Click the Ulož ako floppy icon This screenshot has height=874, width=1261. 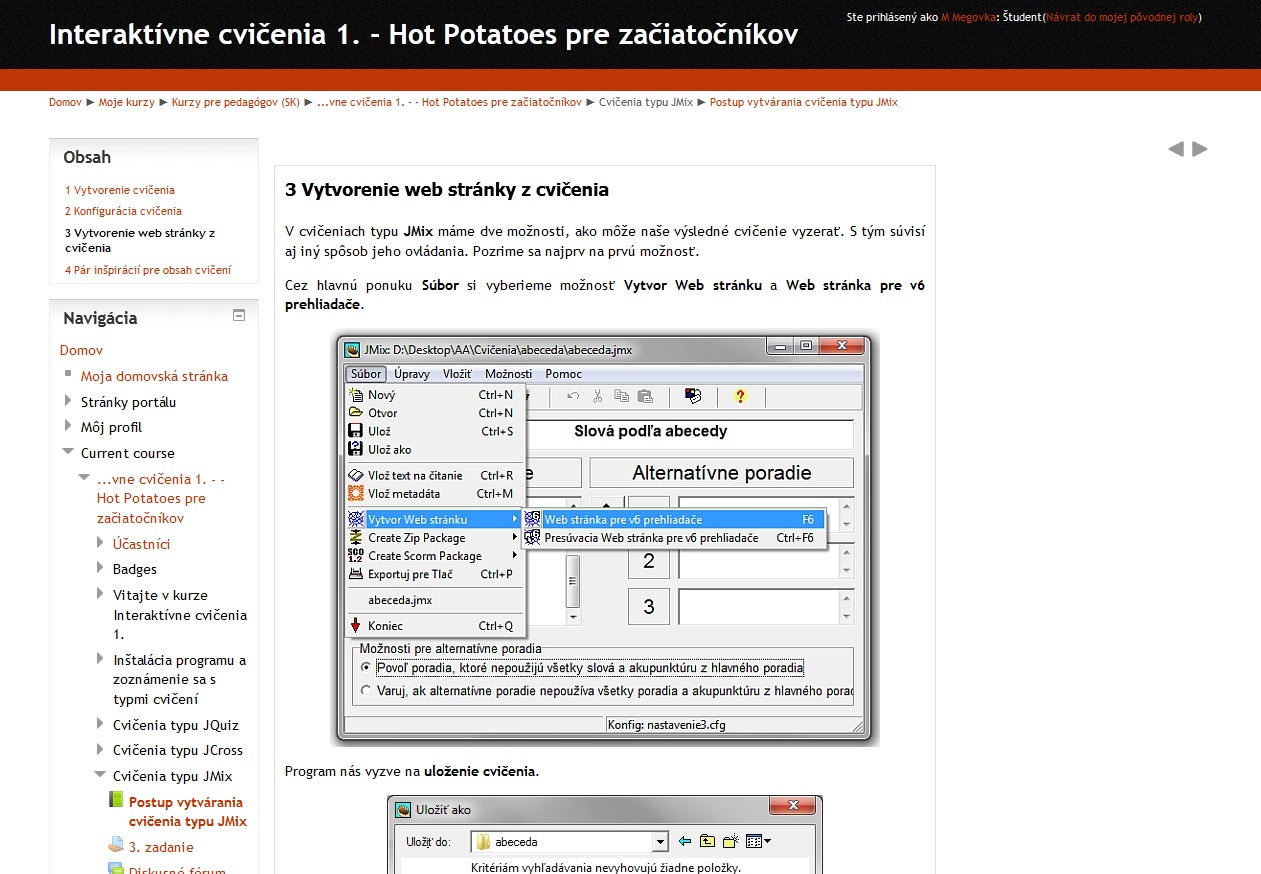tap(356, 449)
